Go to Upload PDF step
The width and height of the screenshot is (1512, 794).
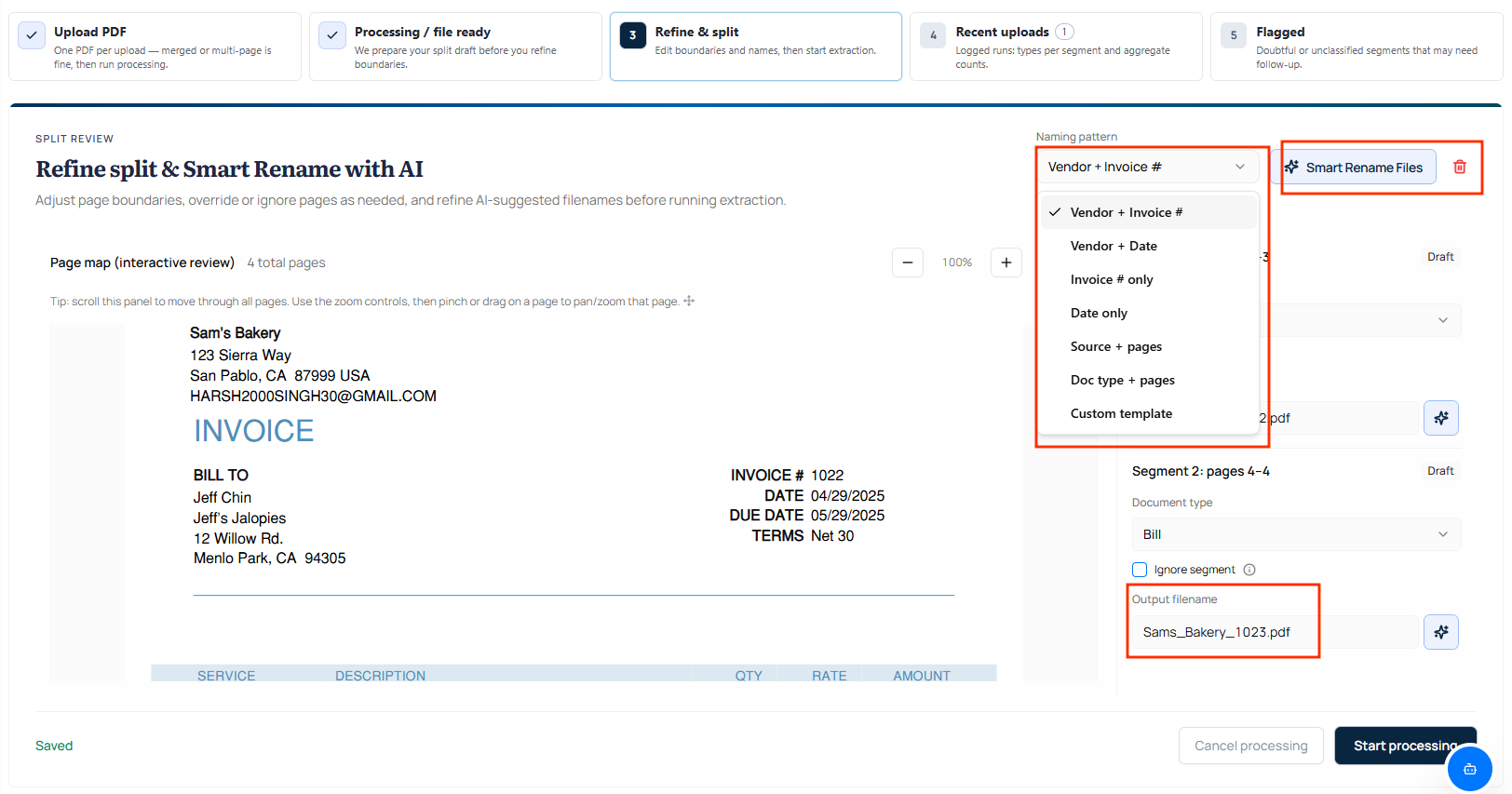pos(155,47)
